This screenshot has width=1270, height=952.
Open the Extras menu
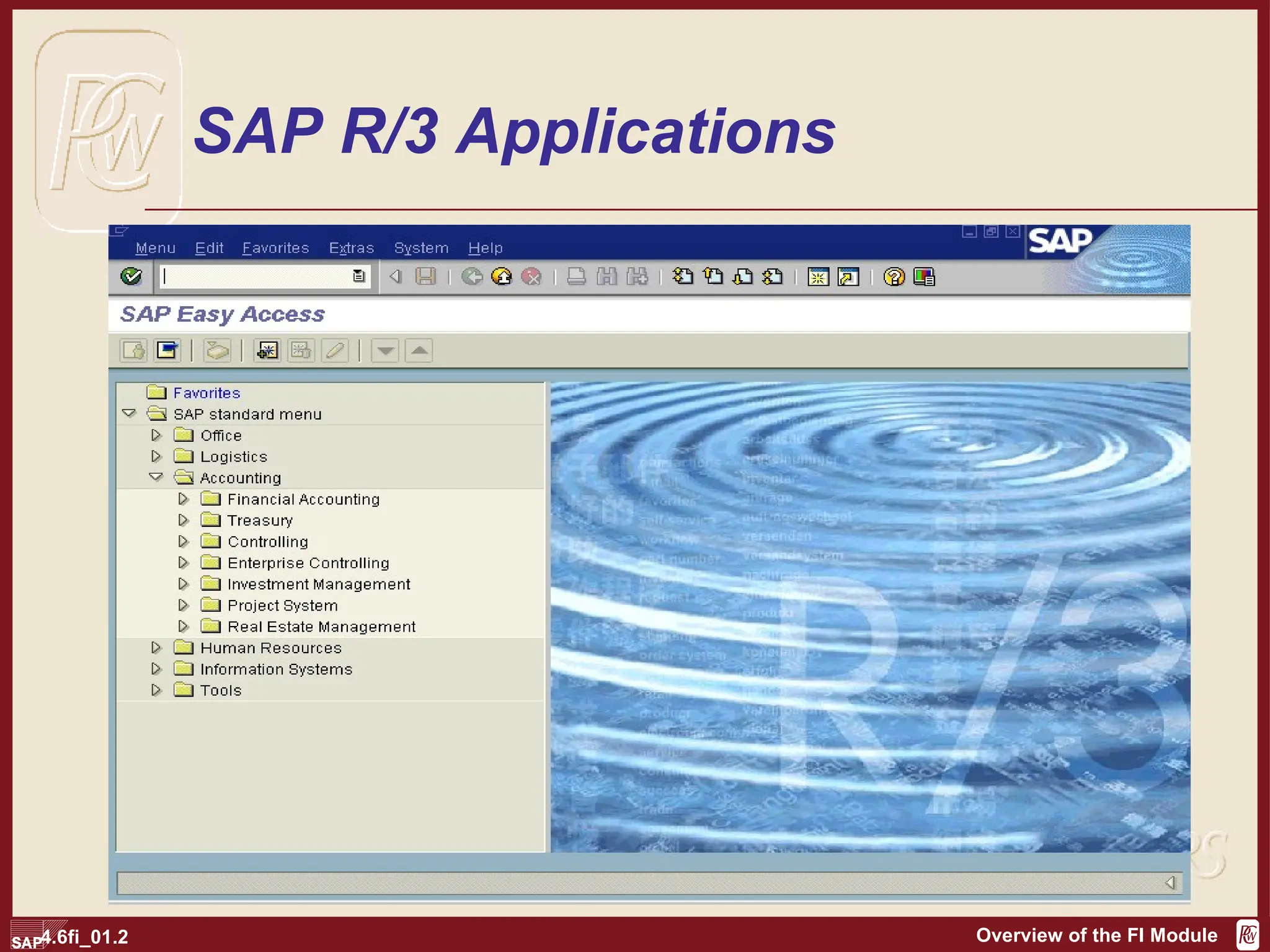[x=352, y=248]
